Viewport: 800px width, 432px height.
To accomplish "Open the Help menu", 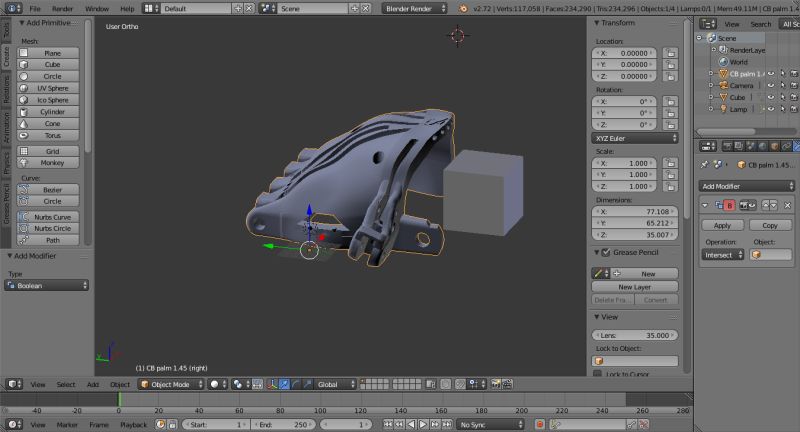I will point(127,9).
